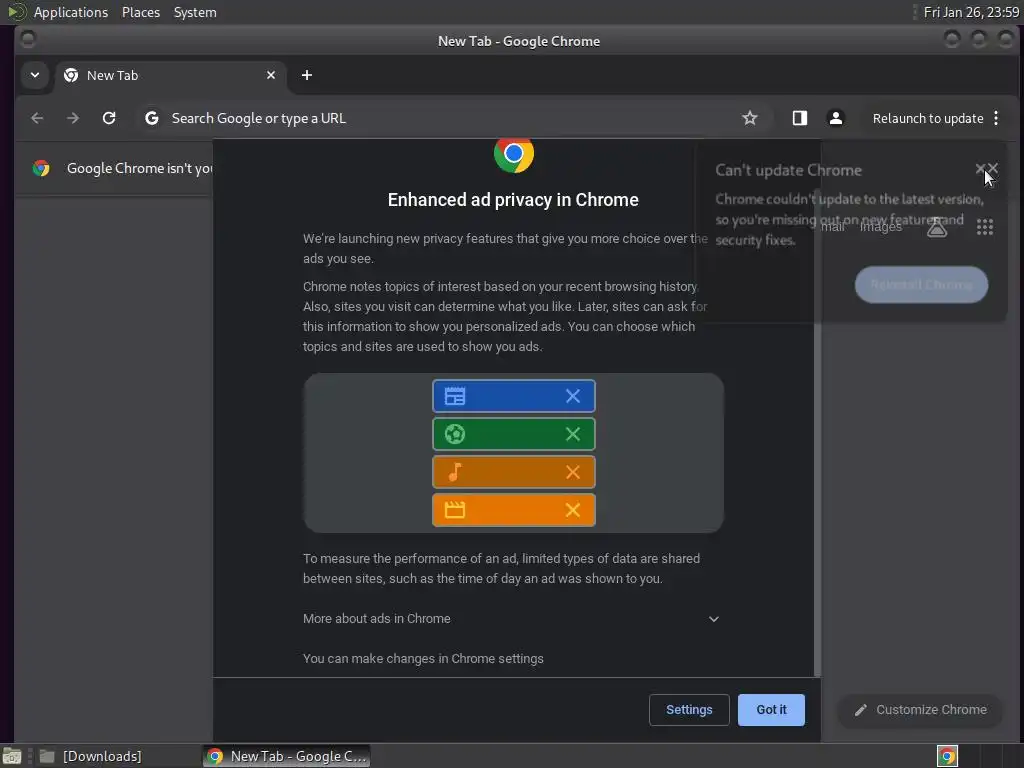Open the side panel icon
The width and height of the screenshot is (1024, 768).
tap(800, 118)
